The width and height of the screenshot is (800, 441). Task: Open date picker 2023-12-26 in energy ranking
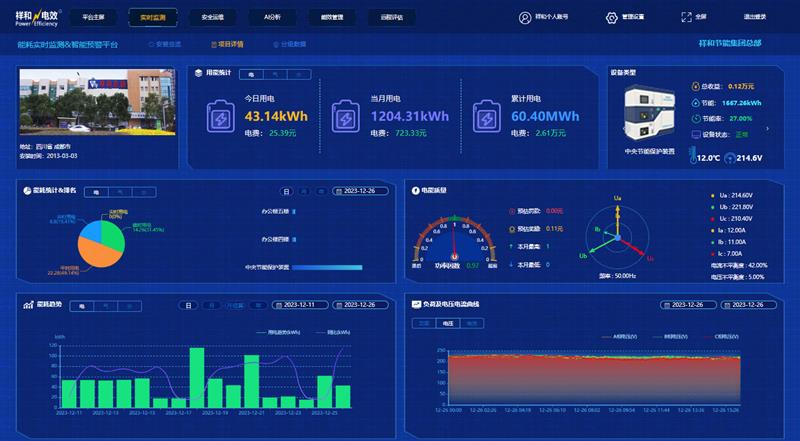point(362,190)
